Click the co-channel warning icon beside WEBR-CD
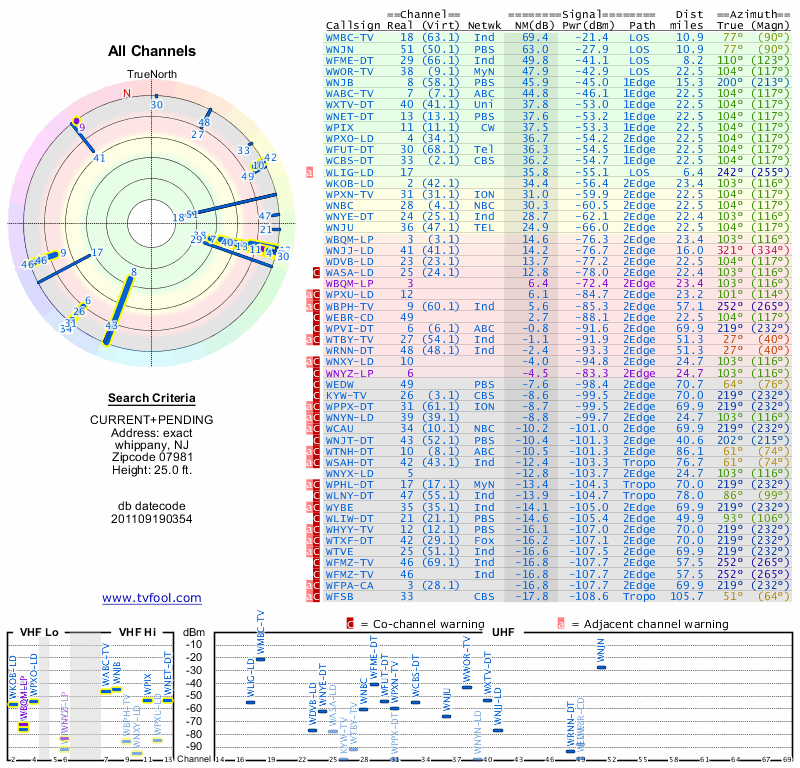 point(316,317)
